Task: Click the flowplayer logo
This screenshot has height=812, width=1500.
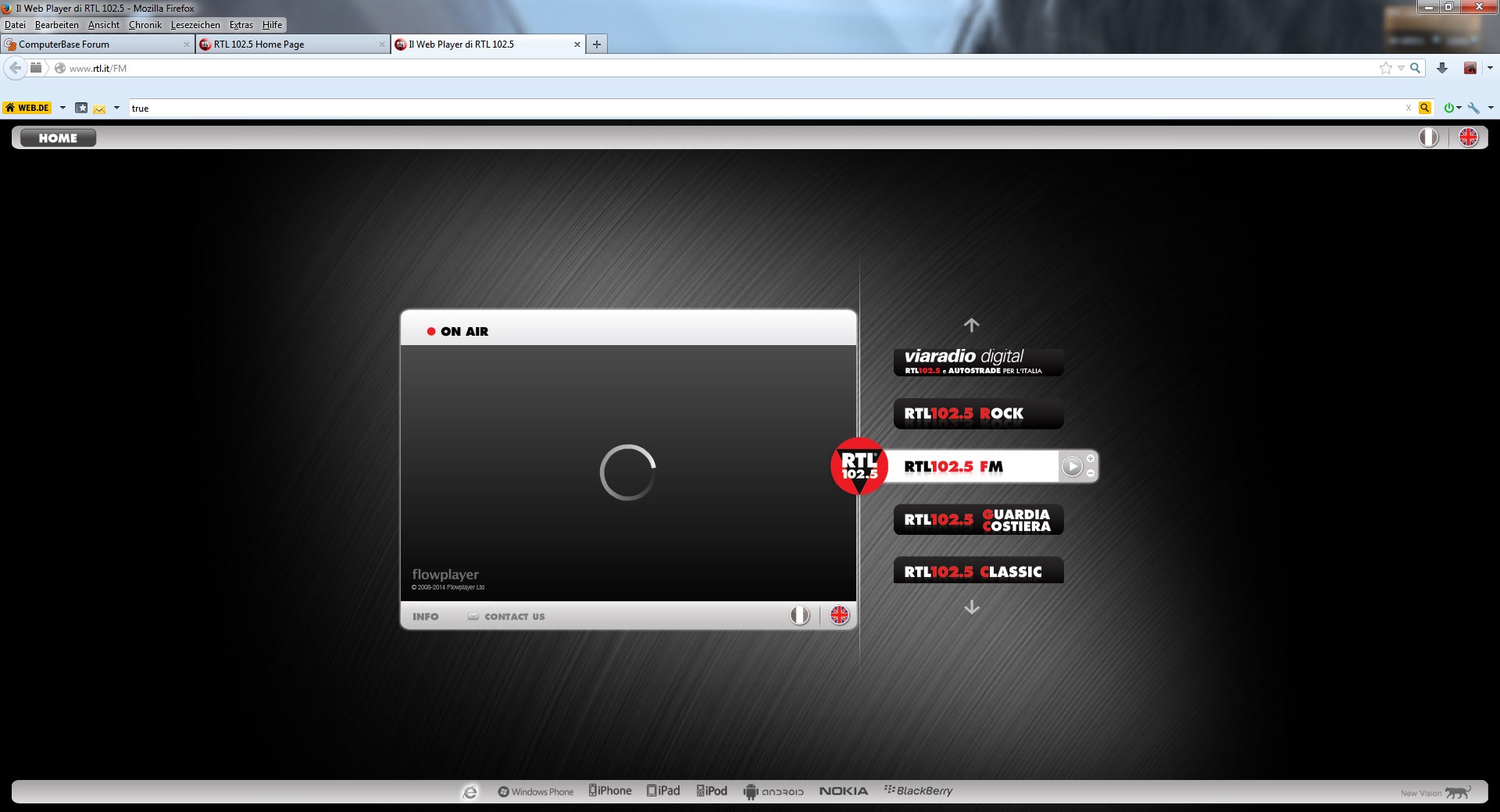Action: point(446,575)
